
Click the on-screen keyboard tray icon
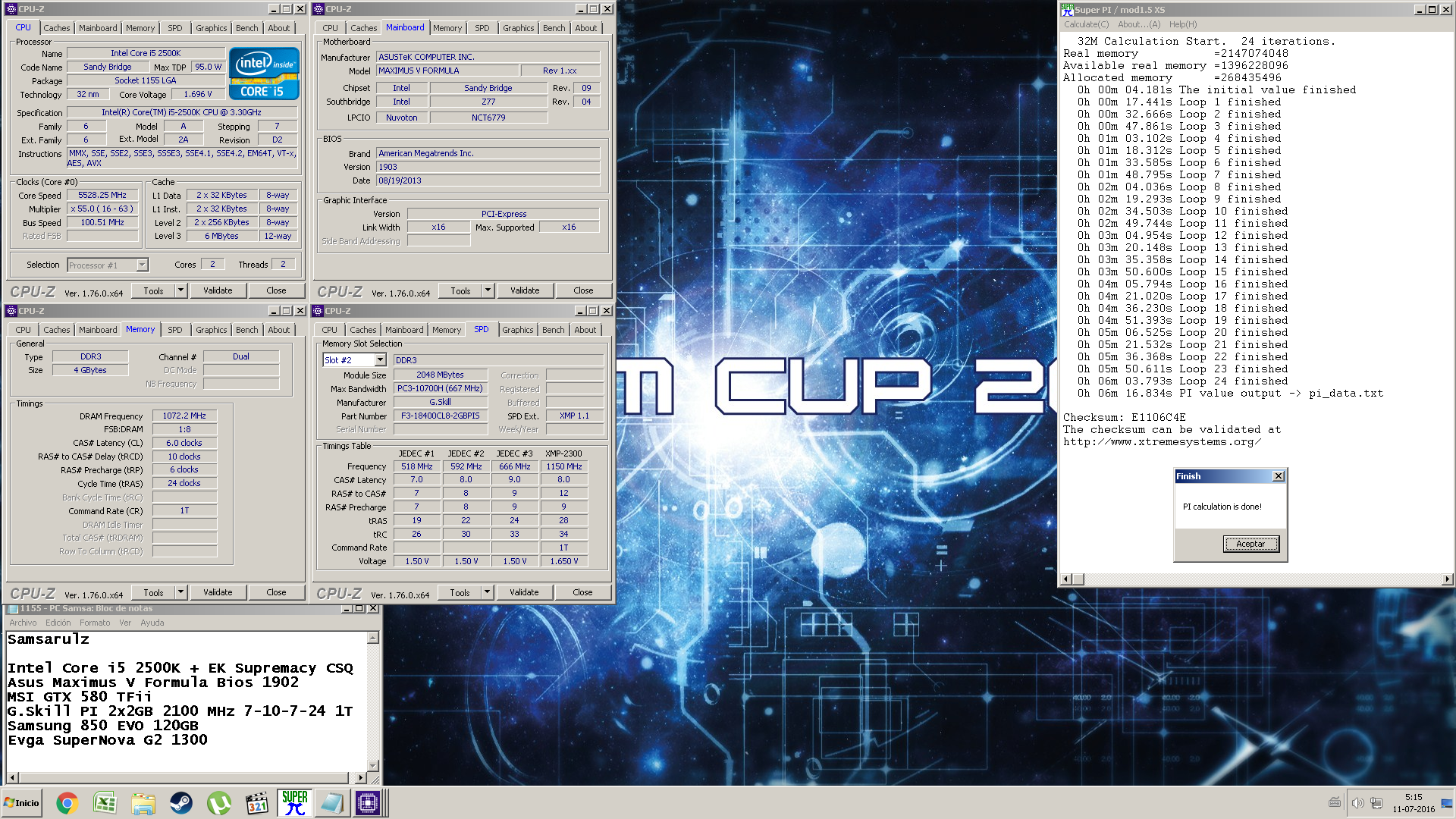point(1335,803)
